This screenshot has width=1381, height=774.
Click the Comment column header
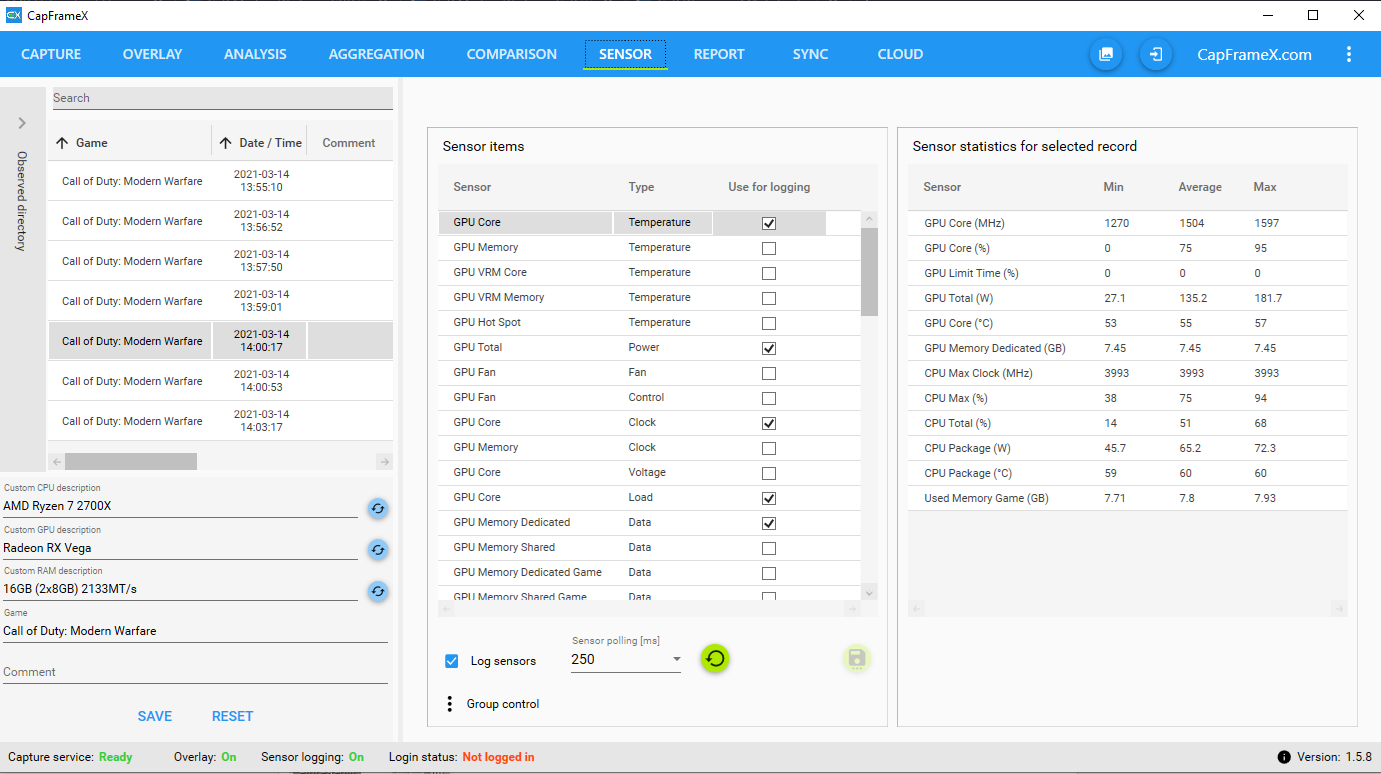pyautogui.click(x=349, y=143)
